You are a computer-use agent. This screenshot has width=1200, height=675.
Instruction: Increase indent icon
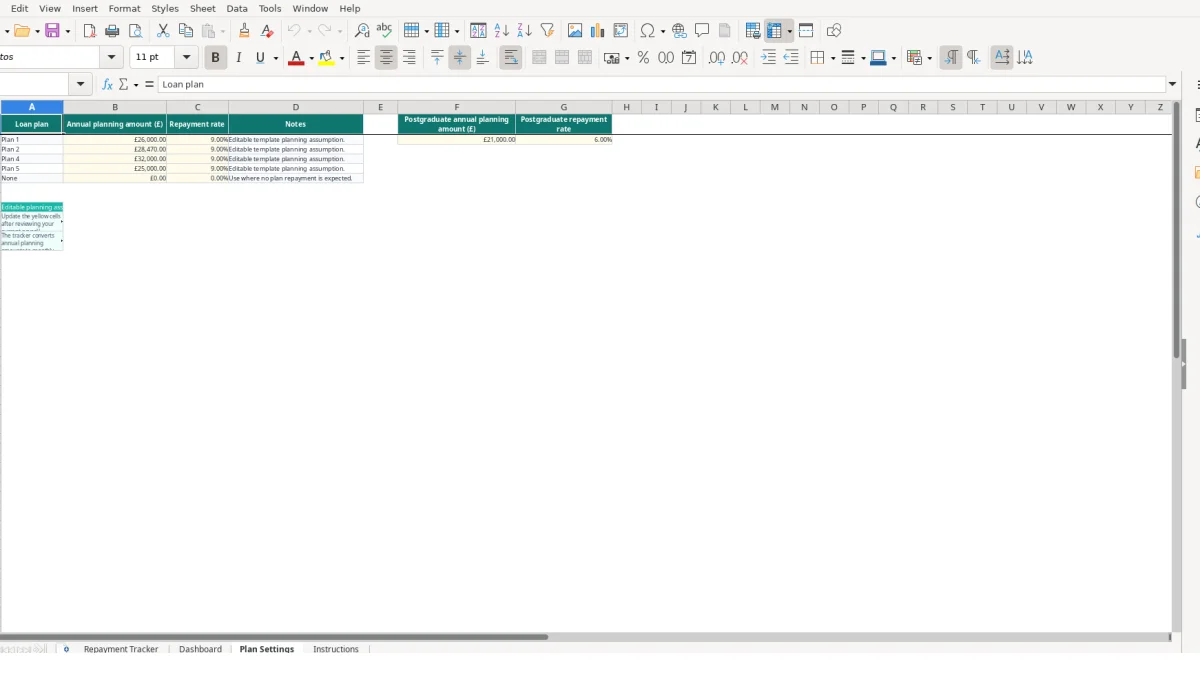point(768,58)
